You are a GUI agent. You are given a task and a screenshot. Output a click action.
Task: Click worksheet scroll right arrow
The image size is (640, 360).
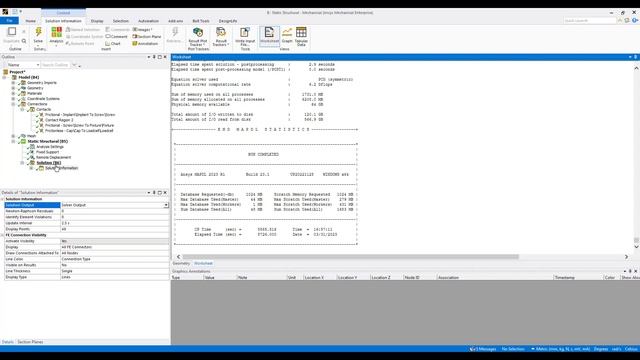click(x=627, y=257)
